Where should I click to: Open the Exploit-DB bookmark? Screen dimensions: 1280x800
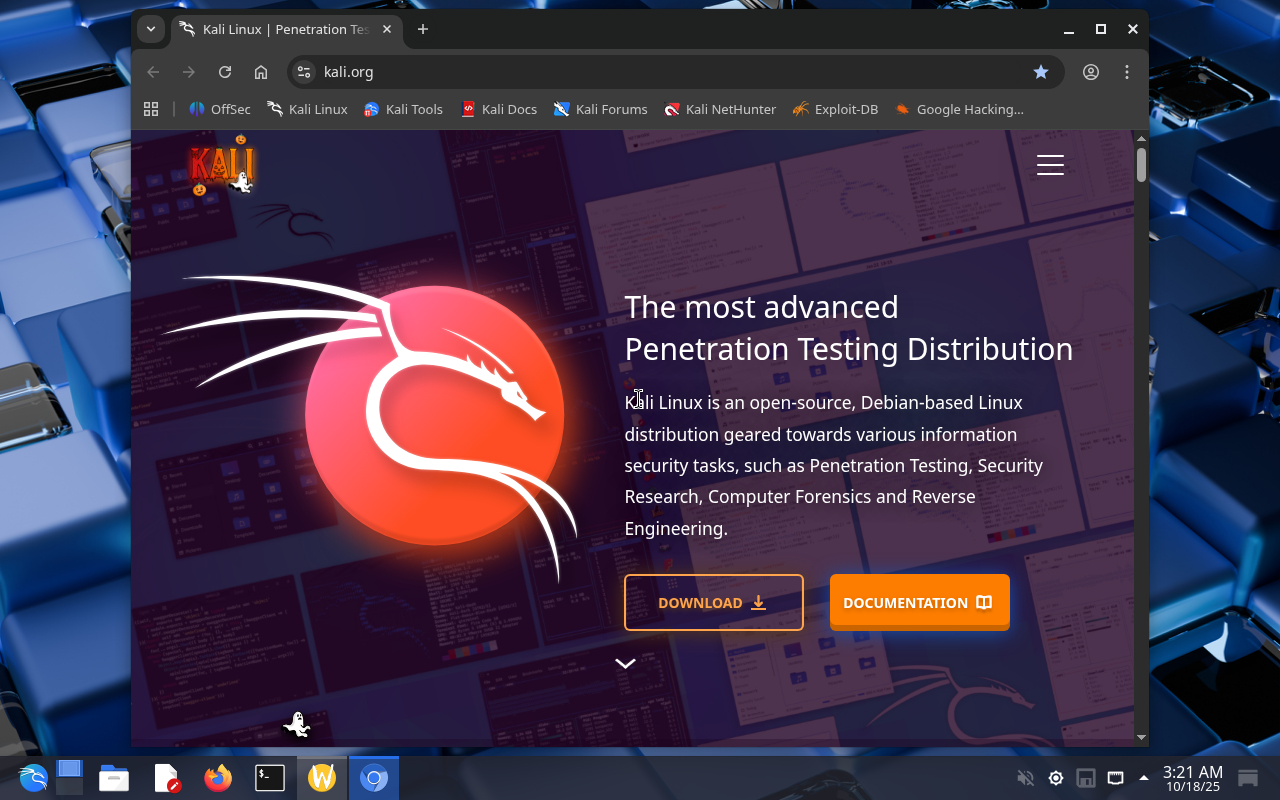835,109
